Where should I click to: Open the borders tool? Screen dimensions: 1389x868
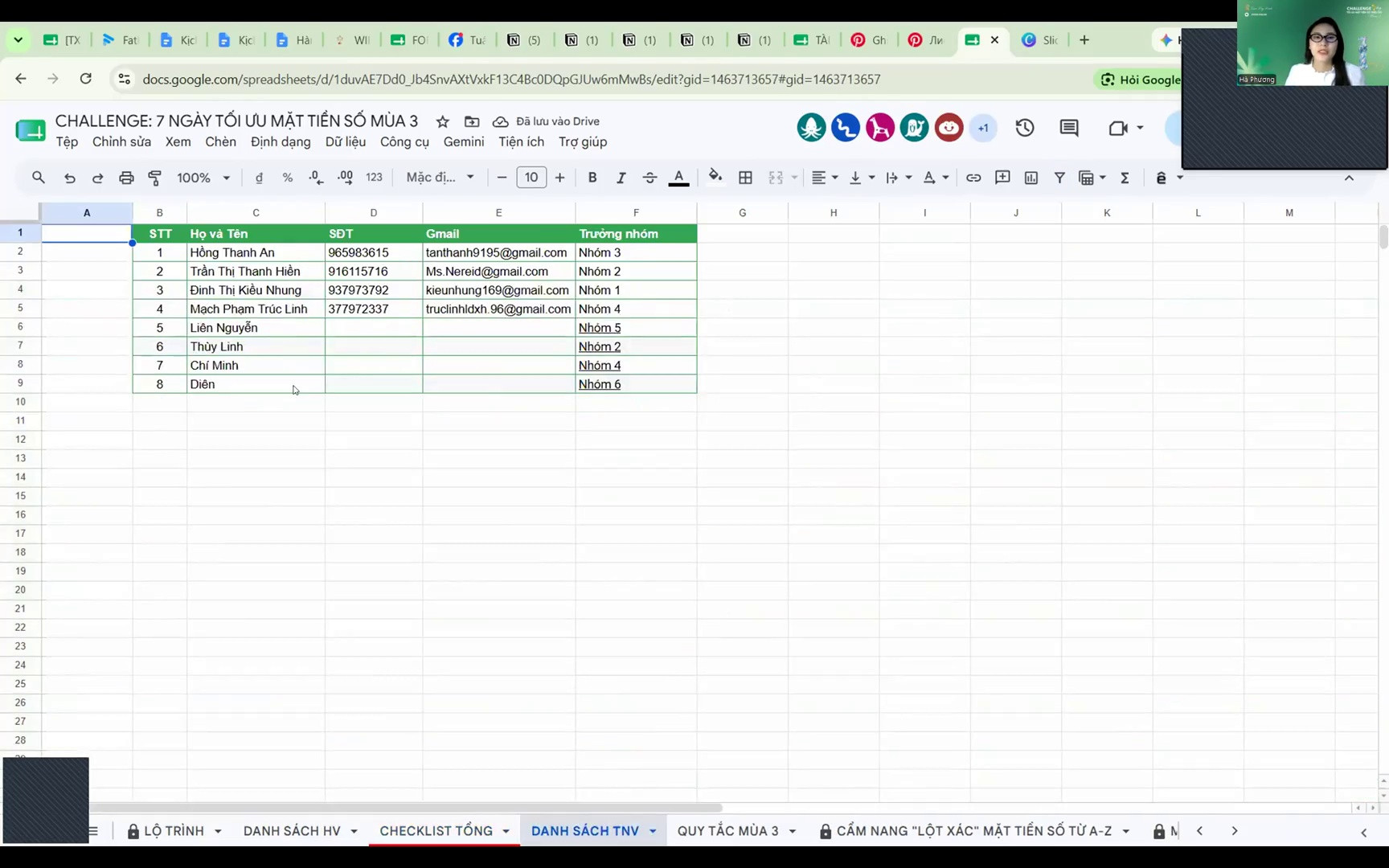coord(745,178)
